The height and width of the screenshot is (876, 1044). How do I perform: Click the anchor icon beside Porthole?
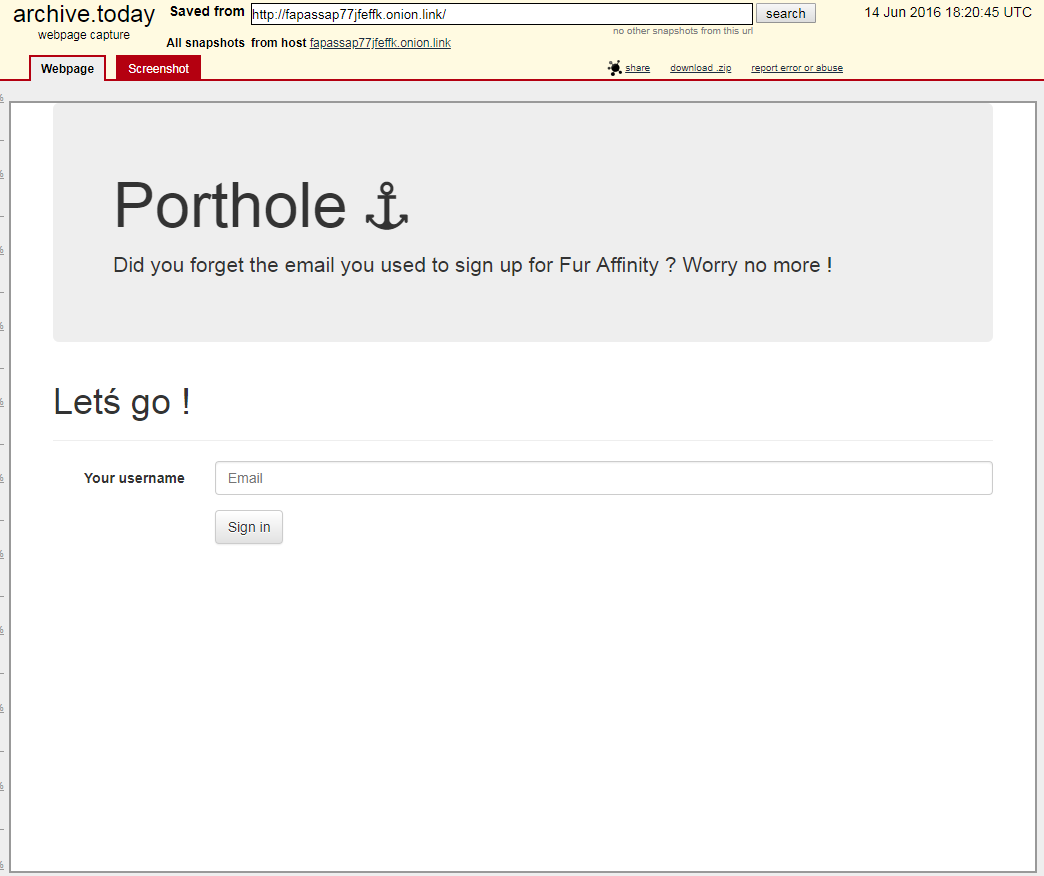pyautogui.click(x=387, y=206)
